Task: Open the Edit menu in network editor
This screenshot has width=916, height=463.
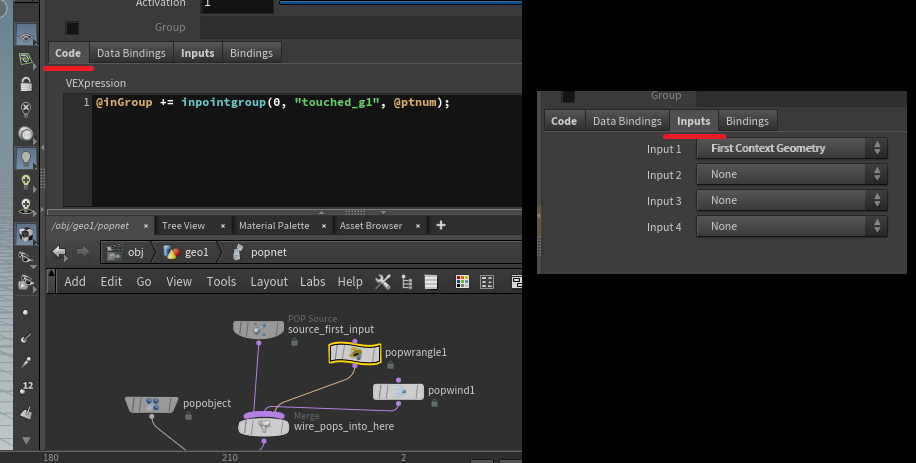Action: (x=111, y=281)
